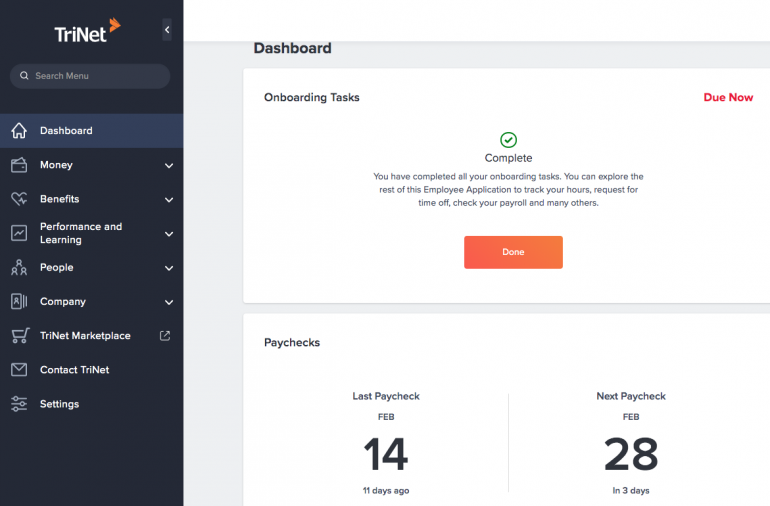Click the Company building icon
770x506 pixels.
tap(19, 301)
